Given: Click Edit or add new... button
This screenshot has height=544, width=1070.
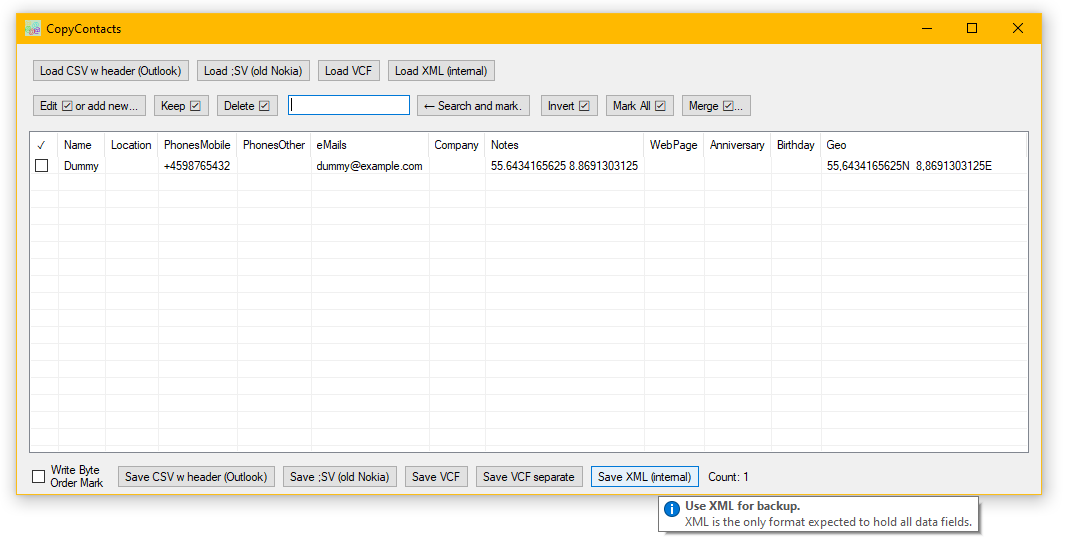Looking at the screenshot, I should (x=89, y=106).
